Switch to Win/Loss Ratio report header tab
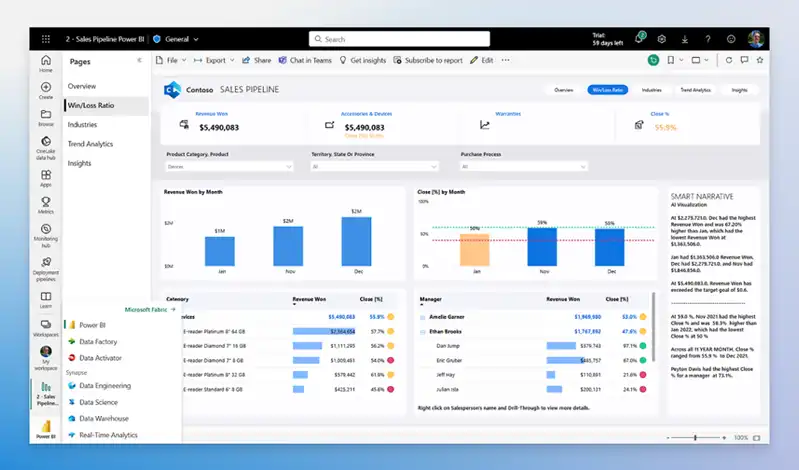Image resolution: width=799 pixels, height=470 pixels. tap(607, 90)
